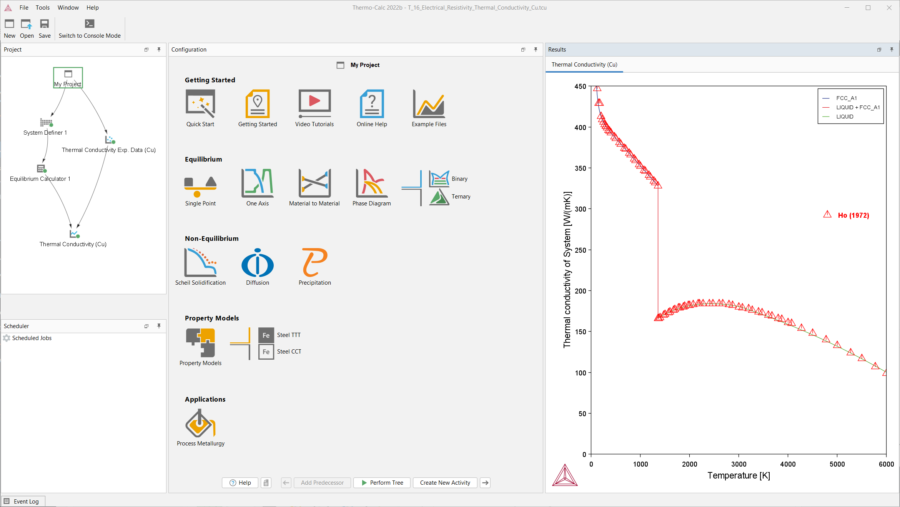Select the One Axis calculation template
900x507 pixels.
click(x=257, y=183)
